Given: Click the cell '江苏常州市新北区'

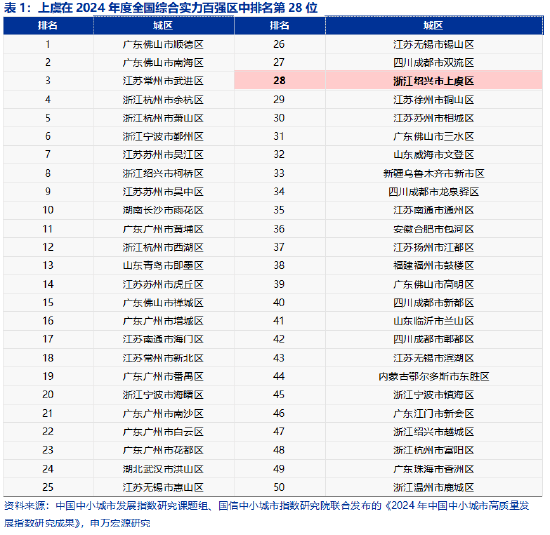Looking at the screenshot, I should coord(163,358).
